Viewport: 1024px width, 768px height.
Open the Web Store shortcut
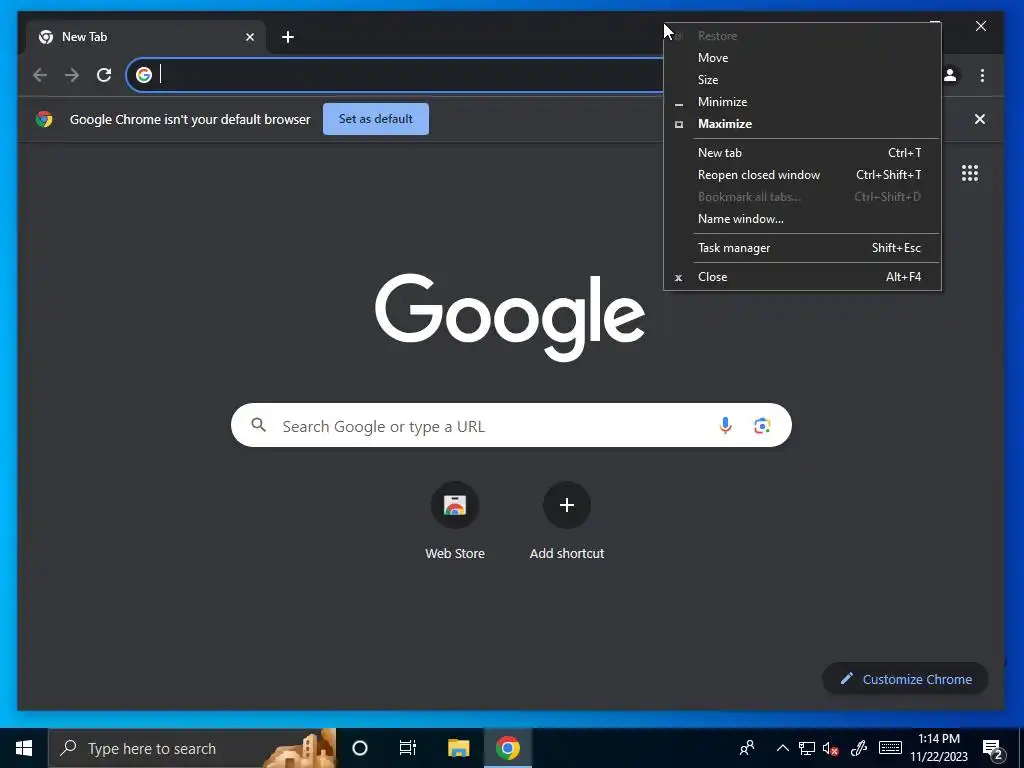455,505
